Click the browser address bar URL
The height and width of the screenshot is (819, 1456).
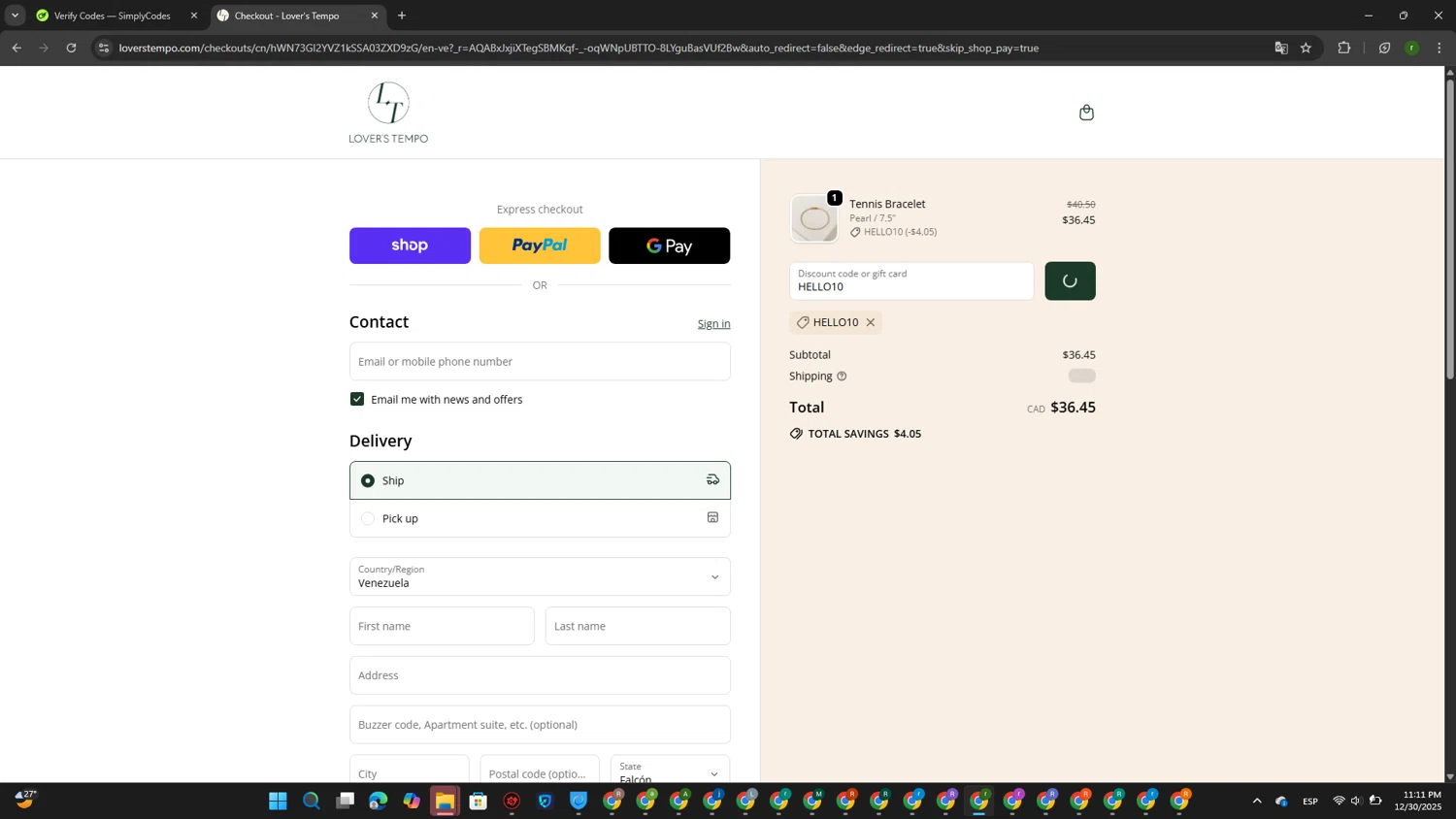[579, 48]
